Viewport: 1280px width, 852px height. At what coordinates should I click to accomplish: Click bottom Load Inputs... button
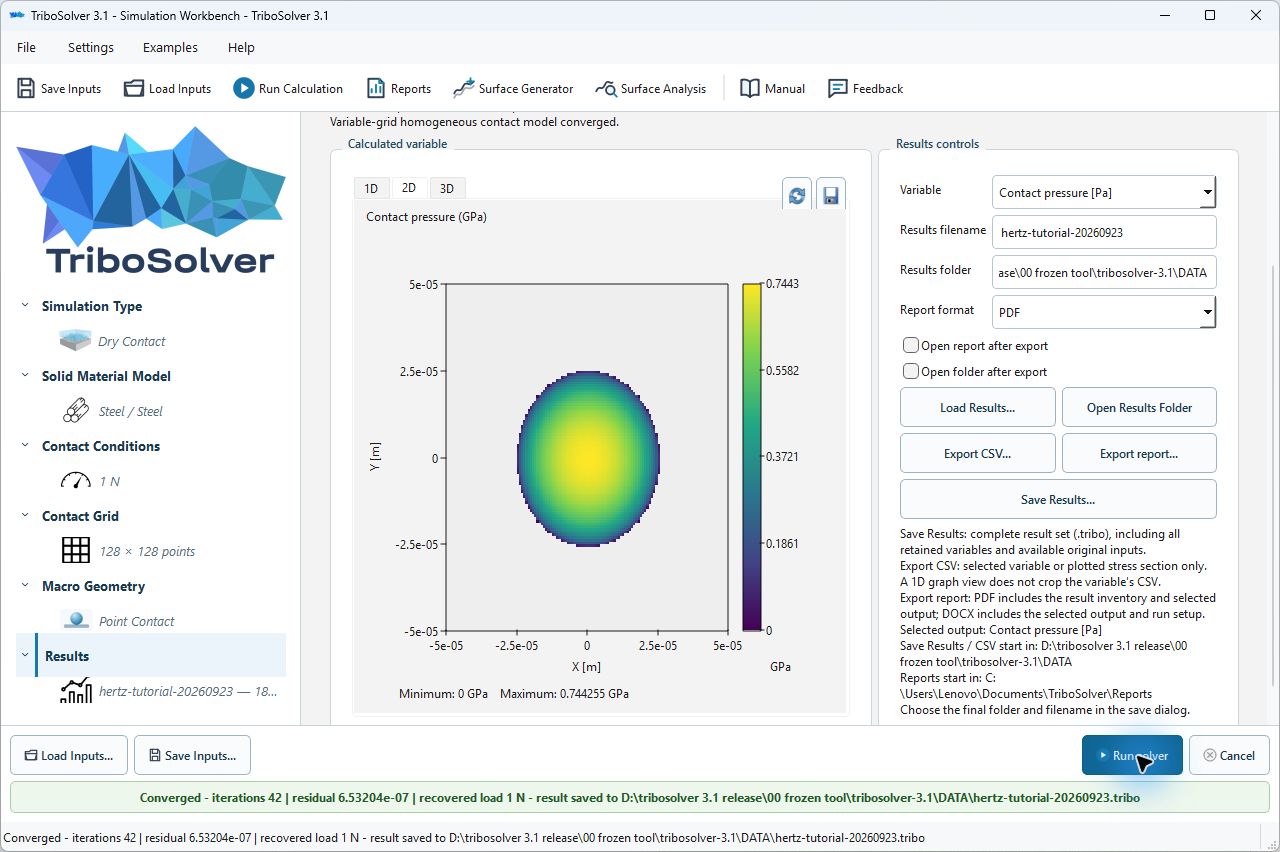[69, 755]
